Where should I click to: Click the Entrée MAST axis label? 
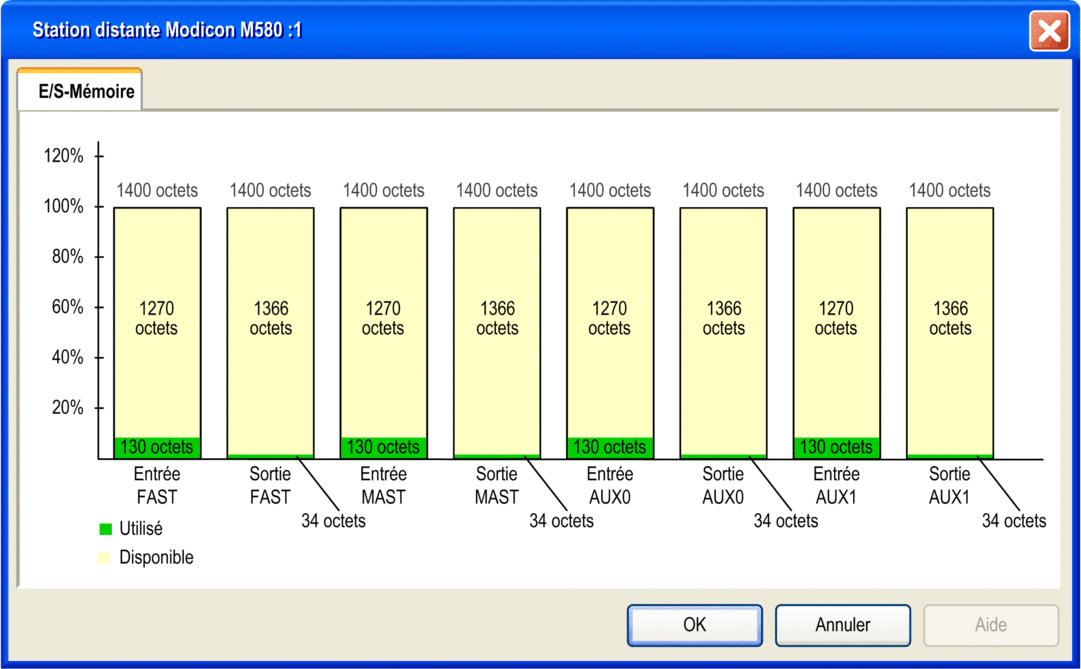(x=383, y=486)
